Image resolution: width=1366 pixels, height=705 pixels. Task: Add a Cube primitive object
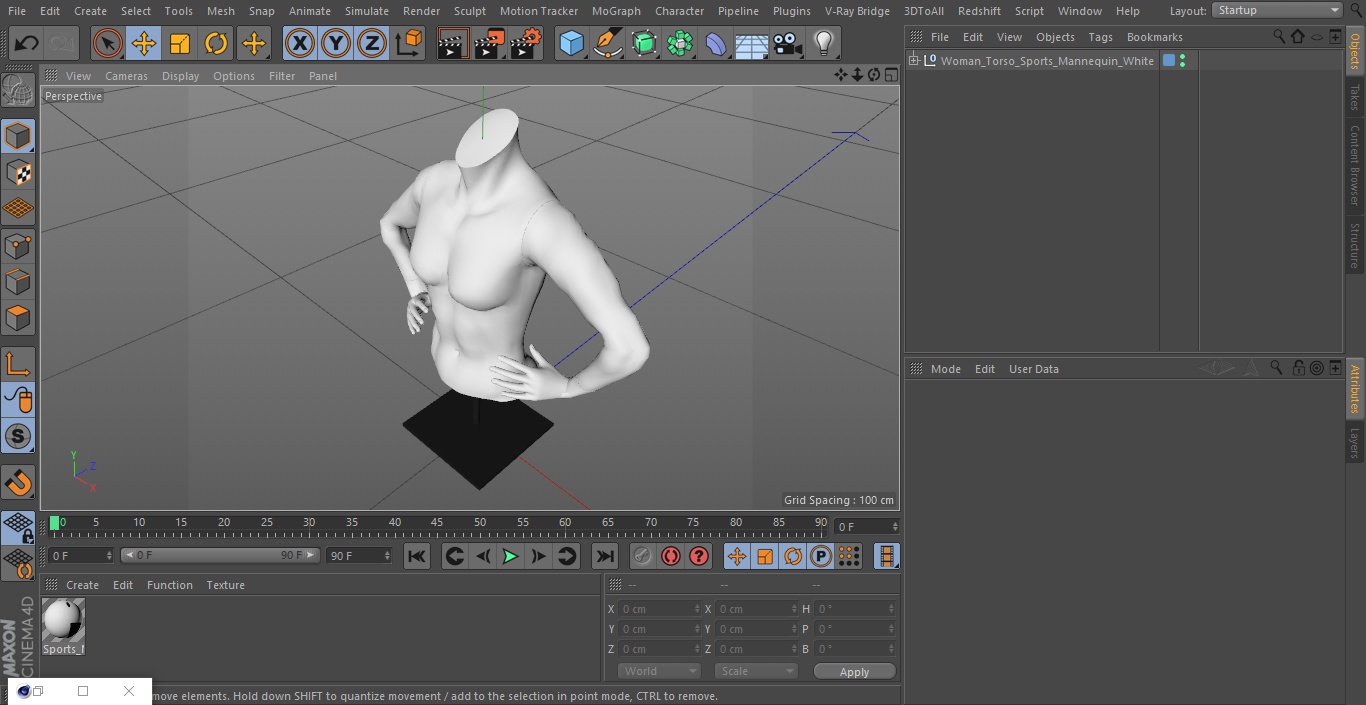coord(571,44)
